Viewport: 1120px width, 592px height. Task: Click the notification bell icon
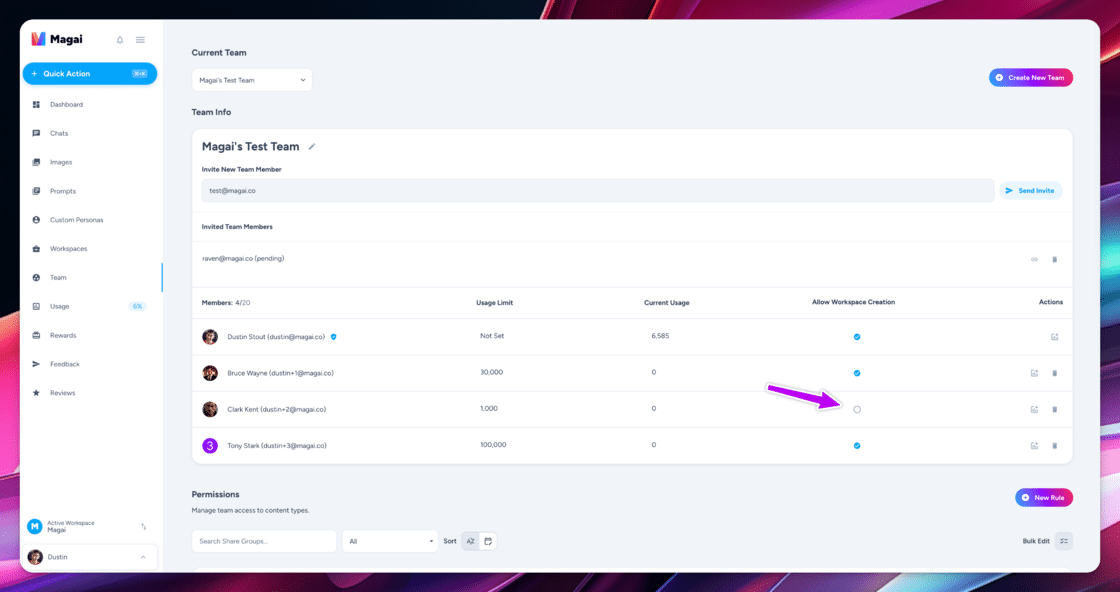120,40
